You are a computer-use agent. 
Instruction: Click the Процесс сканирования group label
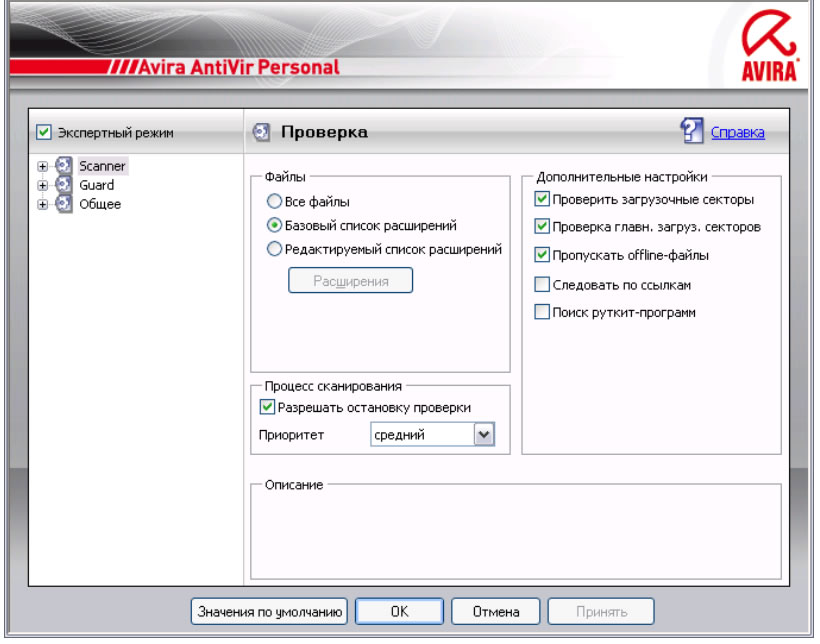pyautogui.click(x=333, y=386)
